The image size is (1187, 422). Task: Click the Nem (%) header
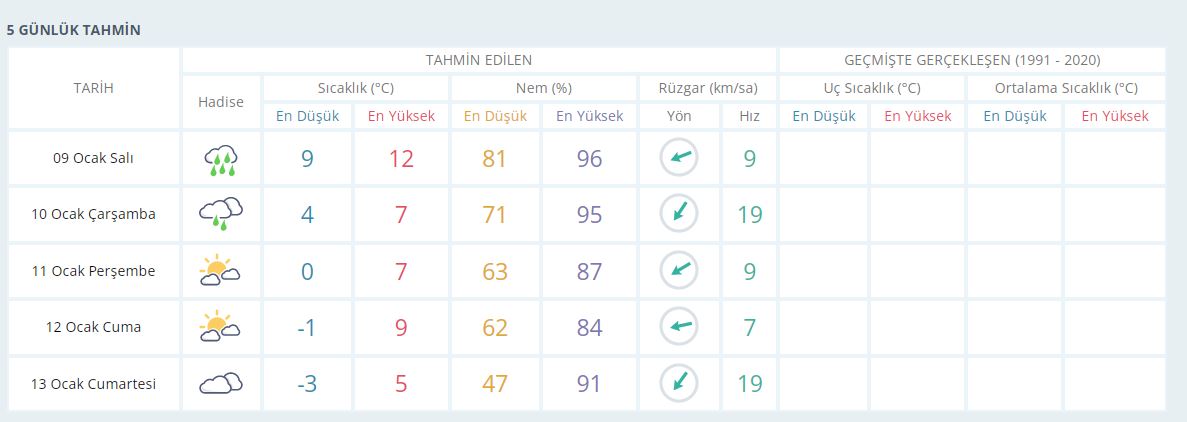(x=543, y=88)
